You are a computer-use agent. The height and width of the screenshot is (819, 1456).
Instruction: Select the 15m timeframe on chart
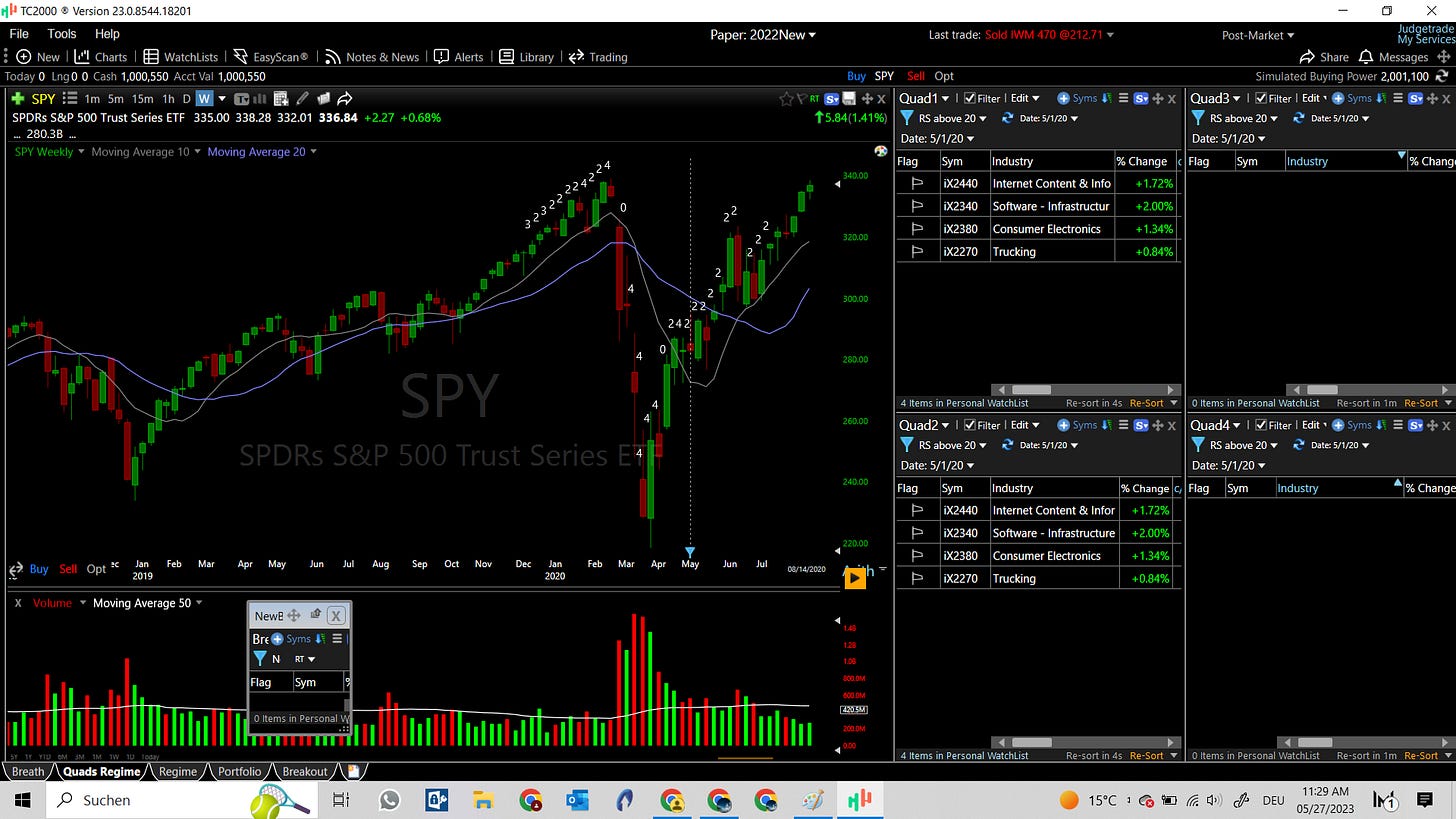point(143,99)
